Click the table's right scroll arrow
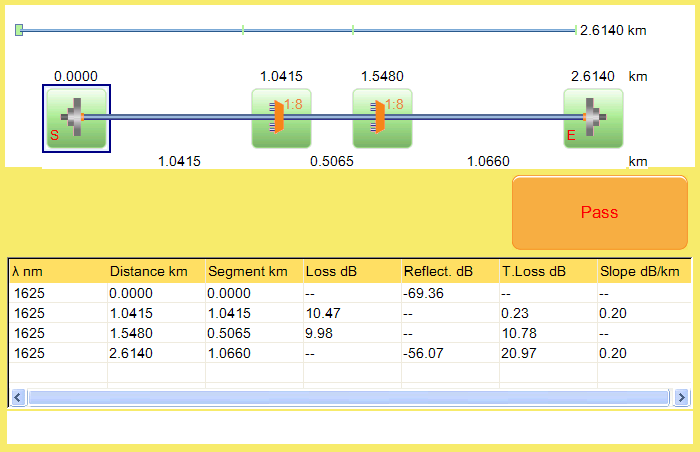Screen dimensions: 700x452 tap(681, 397)
